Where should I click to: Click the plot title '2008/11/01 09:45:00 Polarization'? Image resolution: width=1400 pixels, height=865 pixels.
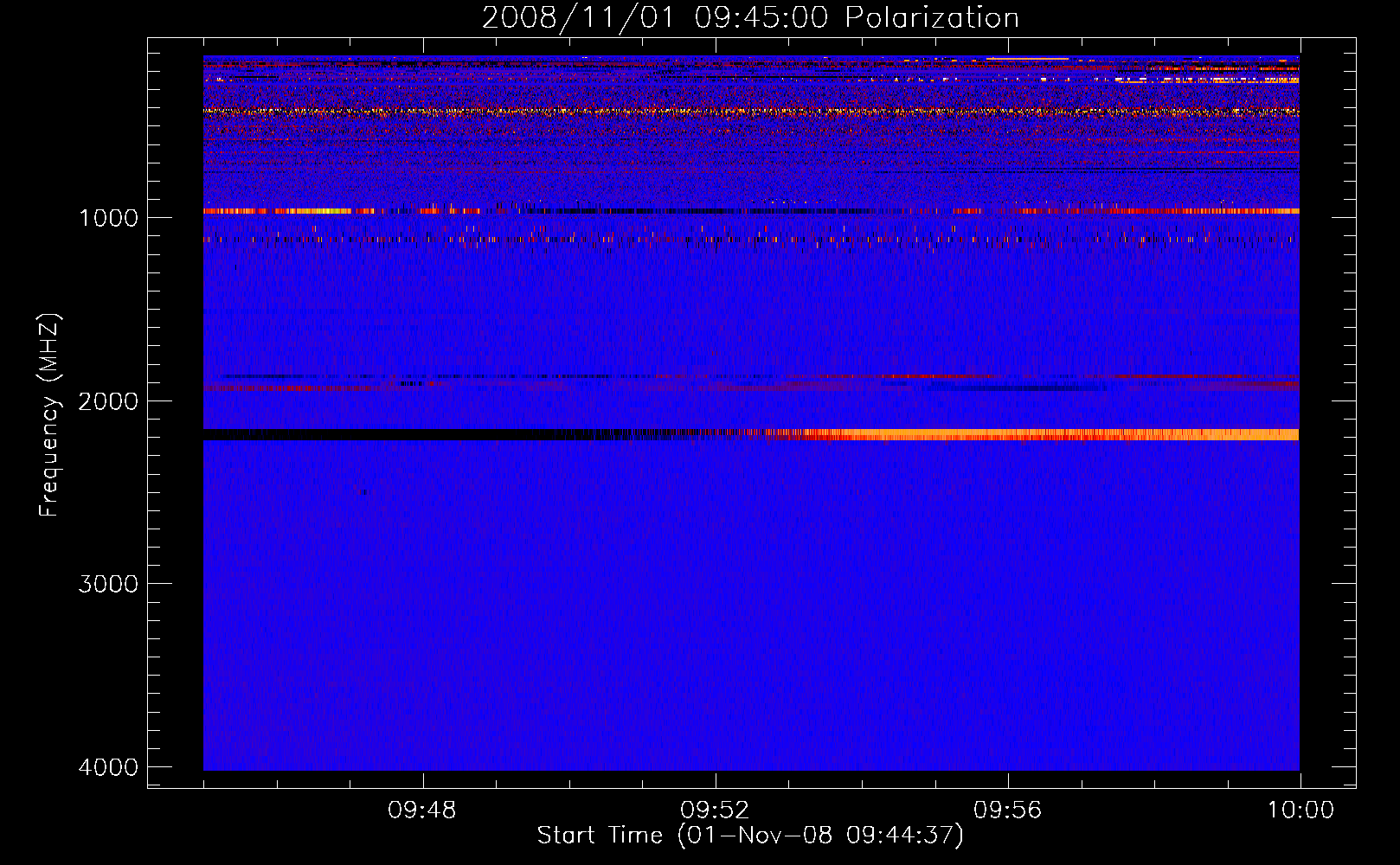click(x=750, y=18)
